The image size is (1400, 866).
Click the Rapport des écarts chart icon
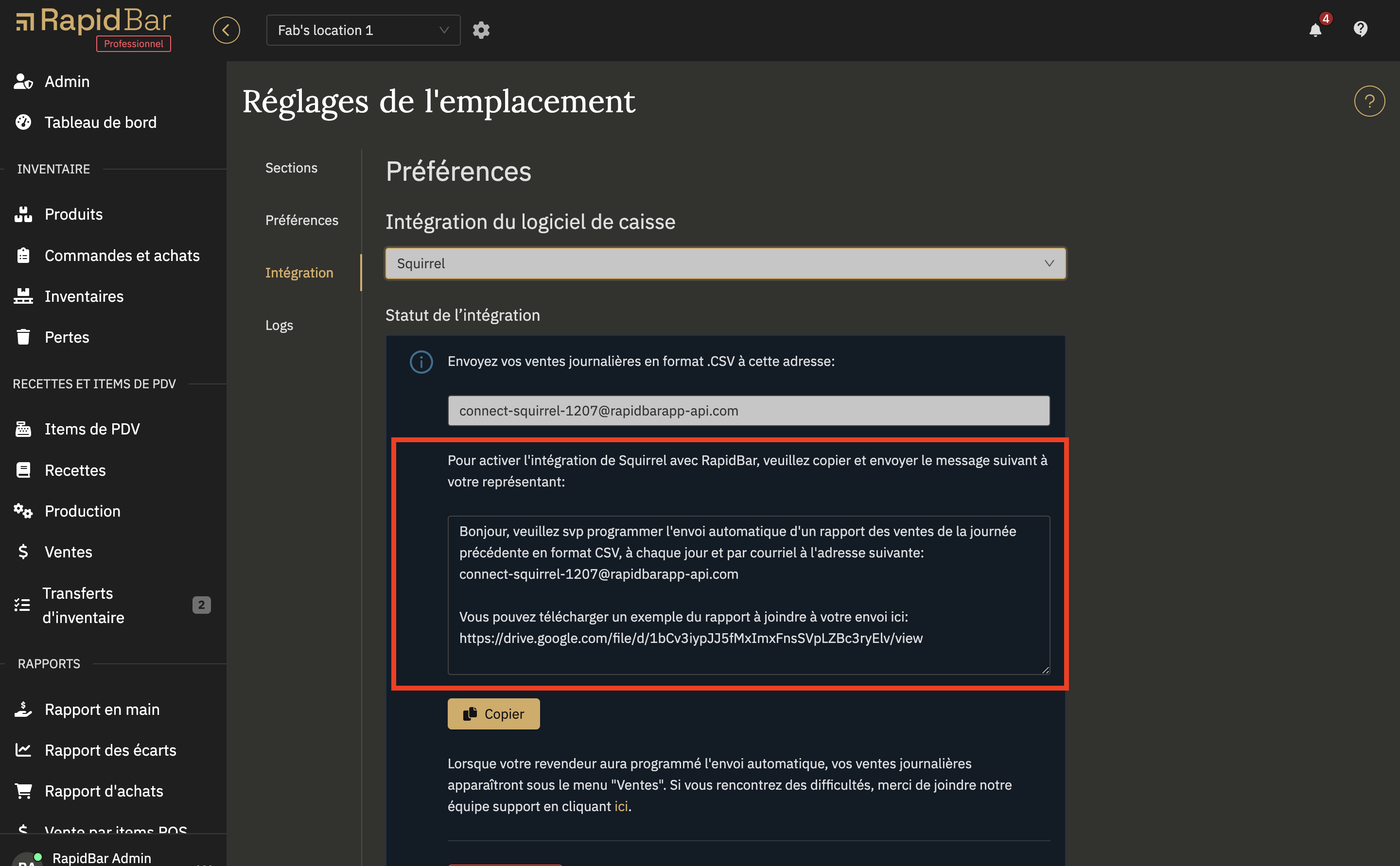23,750
